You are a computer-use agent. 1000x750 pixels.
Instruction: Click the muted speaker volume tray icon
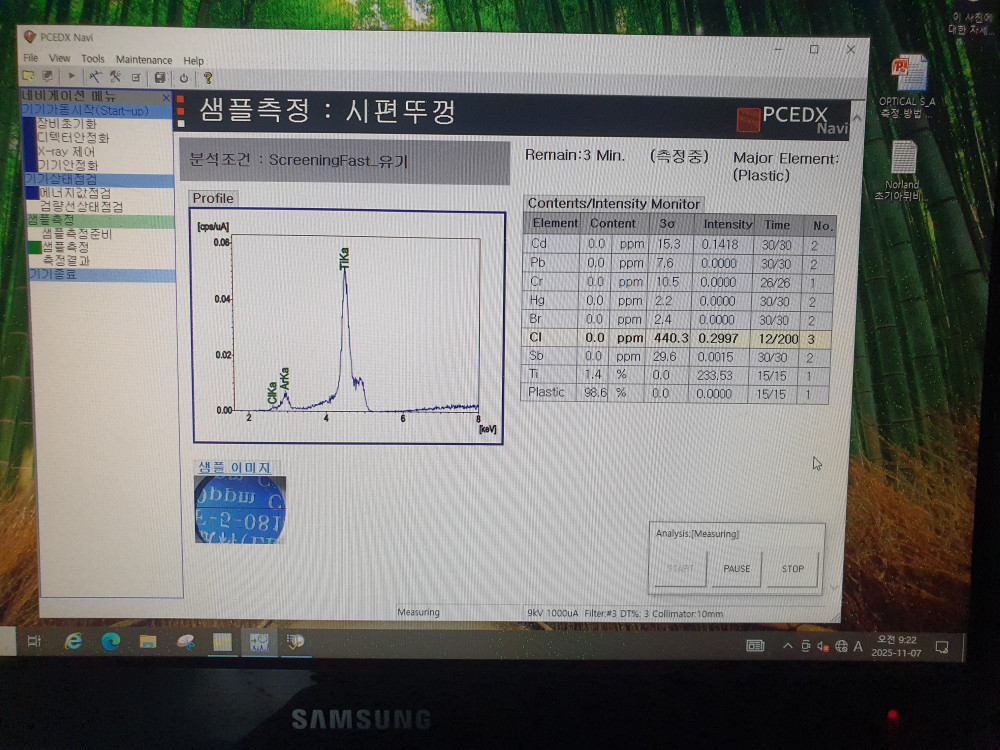[823, 647]
